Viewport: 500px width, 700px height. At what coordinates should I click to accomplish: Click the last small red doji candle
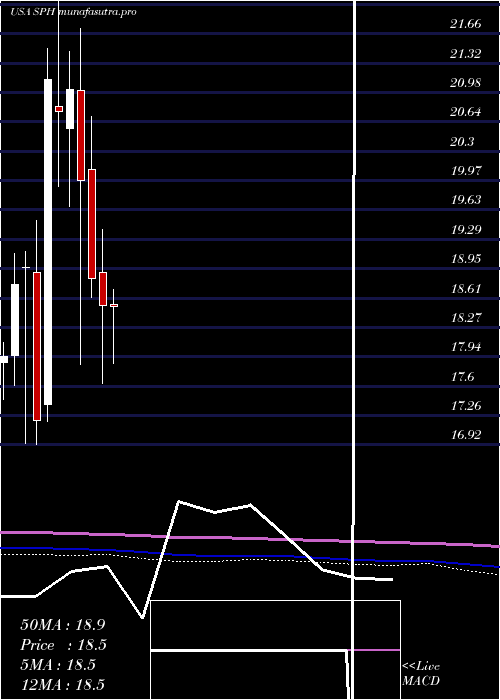(x=114, y=305)
